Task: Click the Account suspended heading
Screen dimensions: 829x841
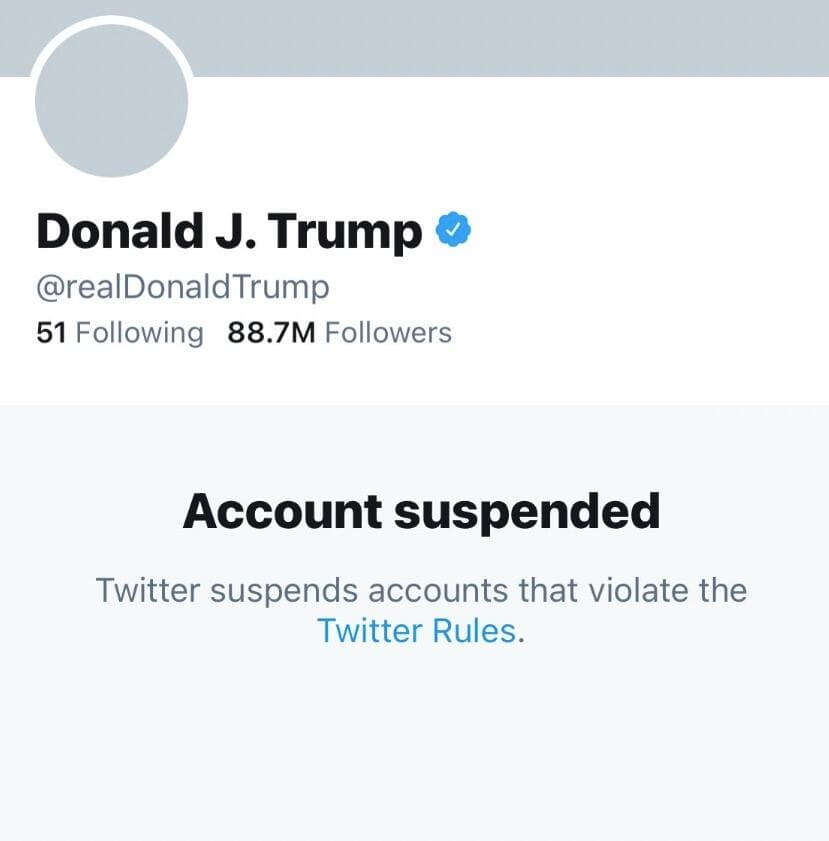Action: point(421,511)
